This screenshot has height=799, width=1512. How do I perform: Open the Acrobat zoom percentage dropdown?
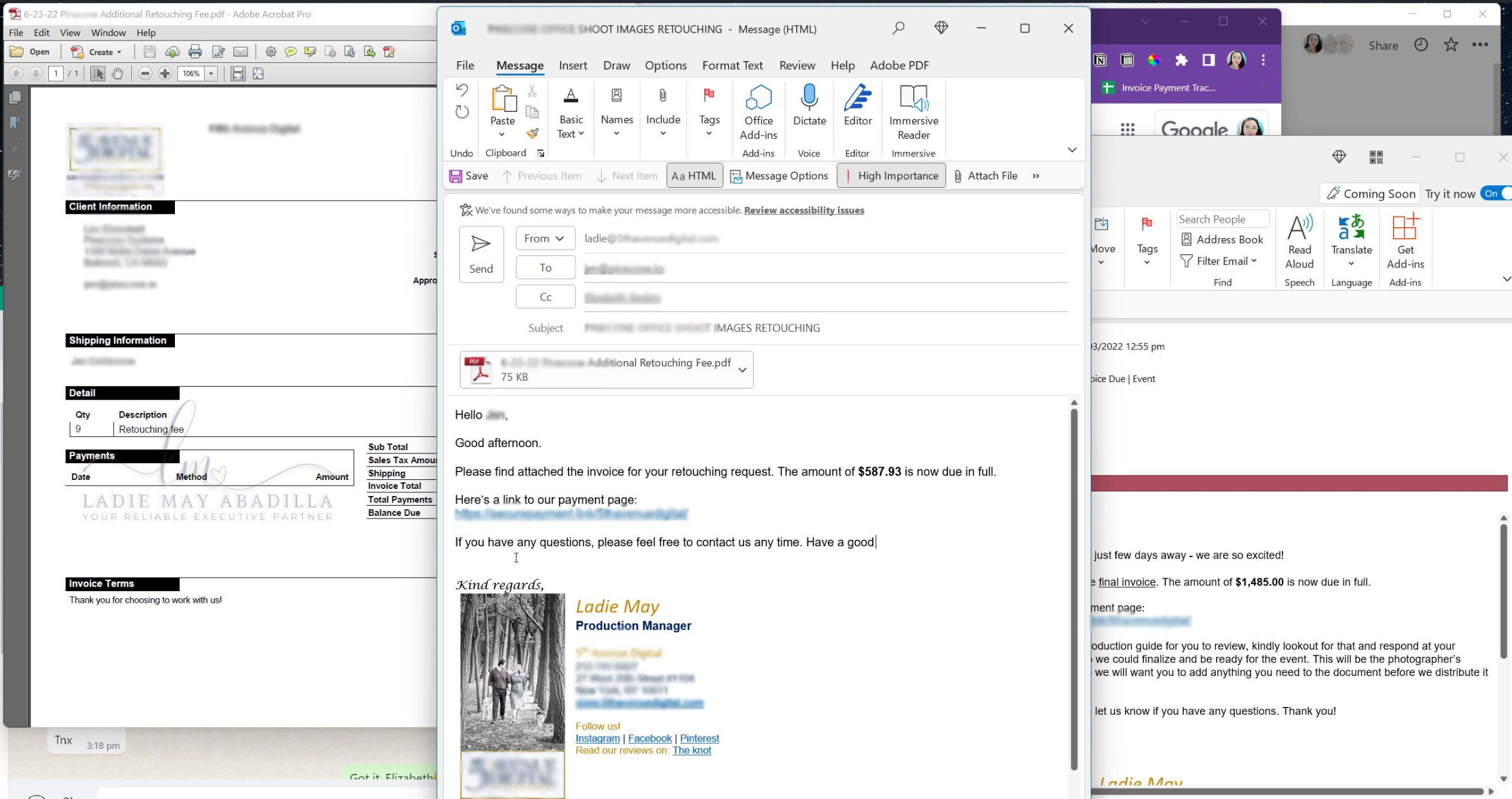pos(211,73)
